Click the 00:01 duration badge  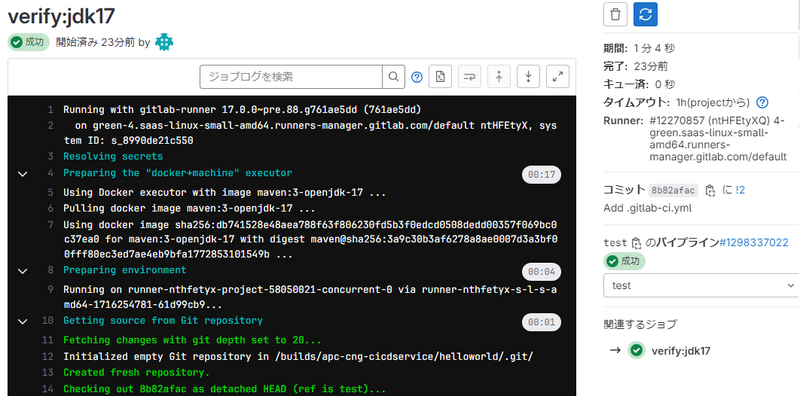541,323
